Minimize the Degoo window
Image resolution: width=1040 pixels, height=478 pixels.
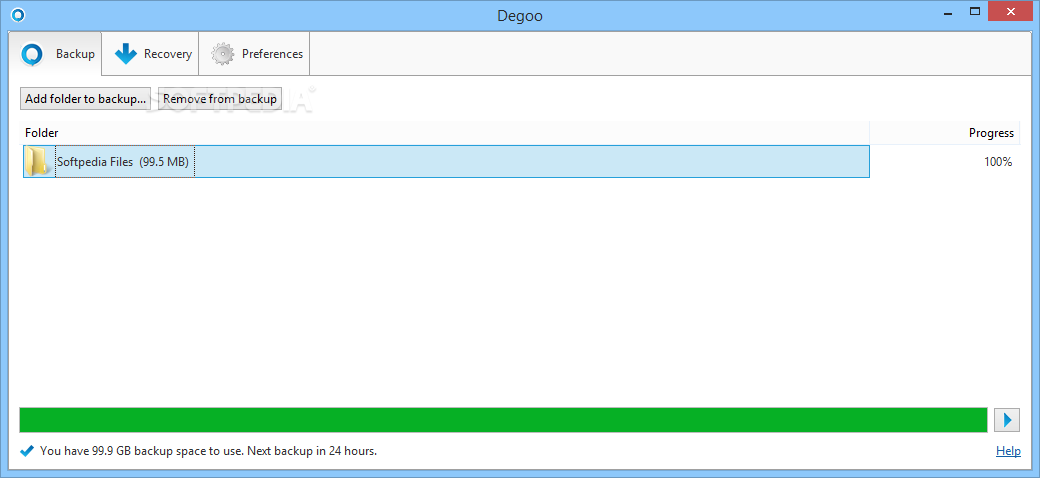pos(946,11)
